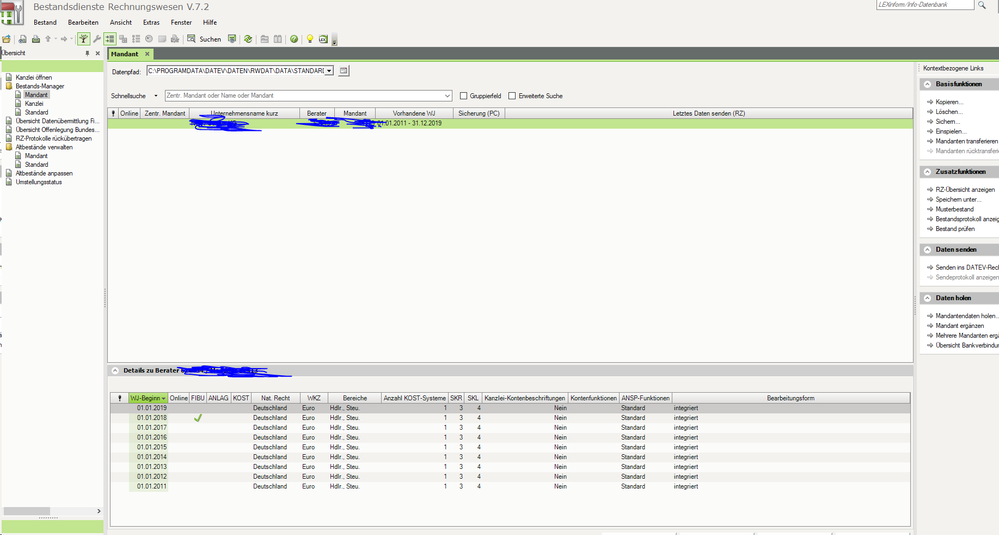Click the Bestand prüfen link
The image size is (999, 535).
click(x=955, y=229)
